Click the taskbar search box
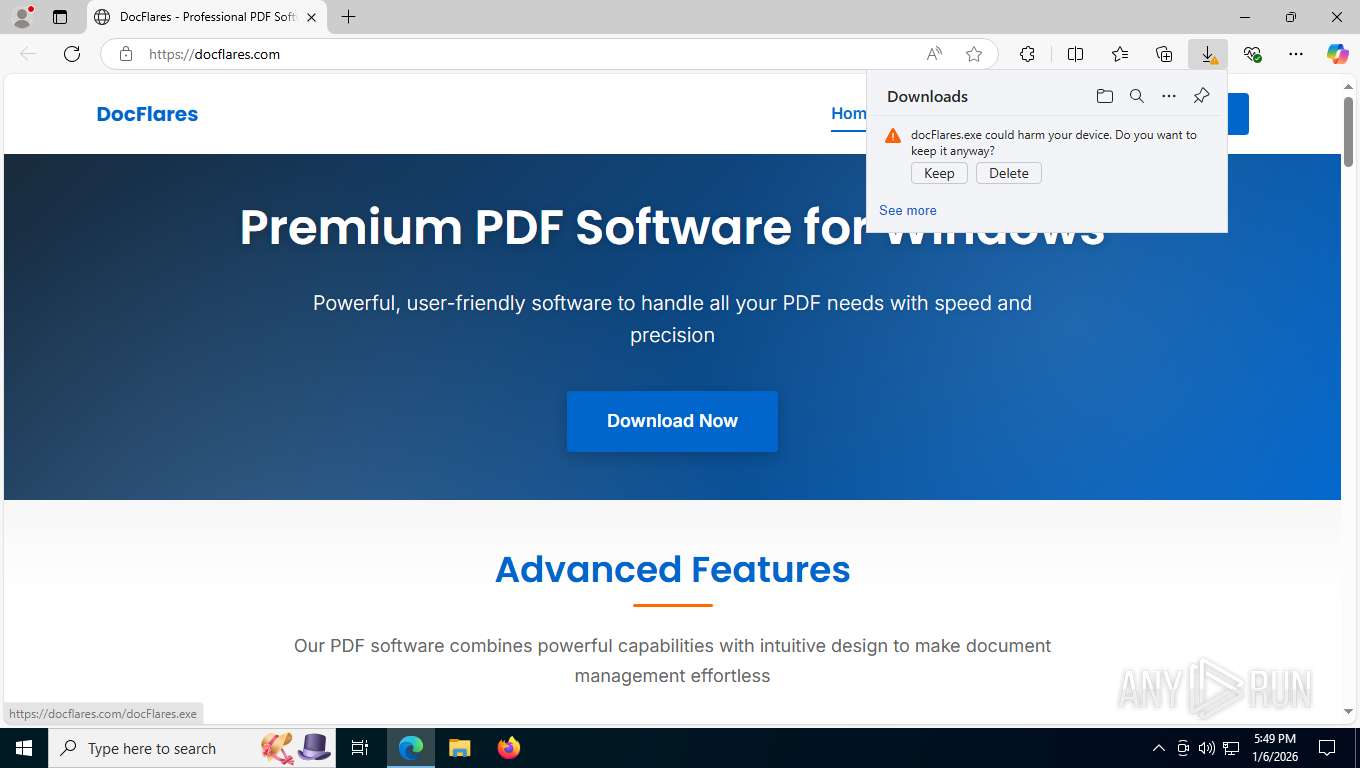Viewport: 1360px width, 768px height. click(x=194, y=748)
